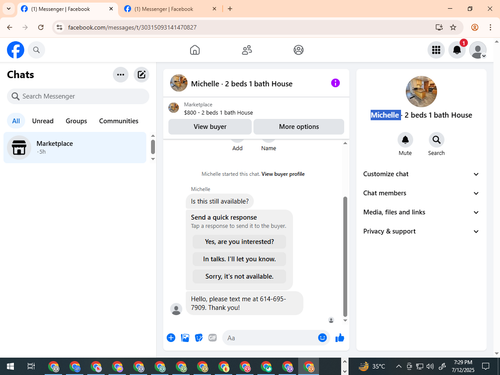Go back with browser back arrow

(10, 27)
